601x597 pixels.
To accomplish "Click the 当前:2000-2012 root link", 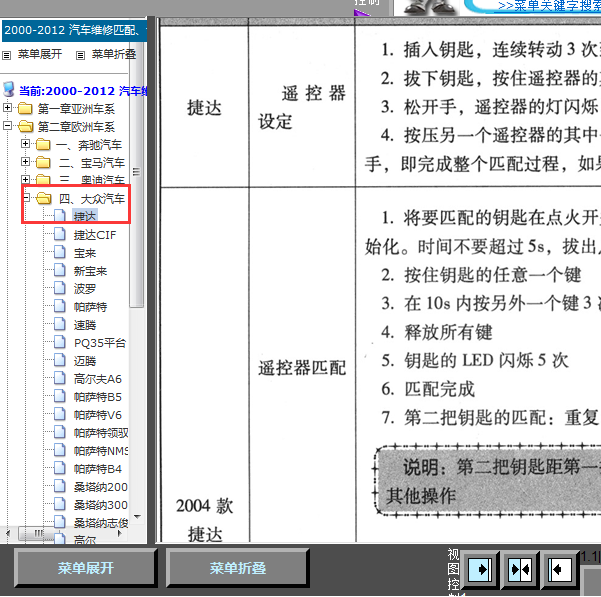I will tap(83, 91).
